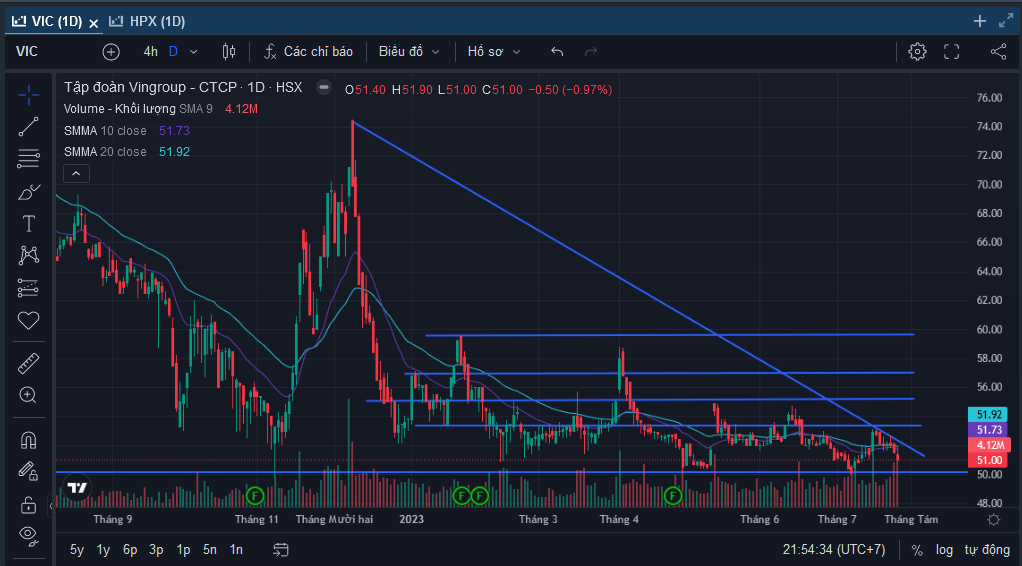Collapse the indicator legend chevron
The width and height of the screenshot is (1022, 566).
click(x=76, y=173)
